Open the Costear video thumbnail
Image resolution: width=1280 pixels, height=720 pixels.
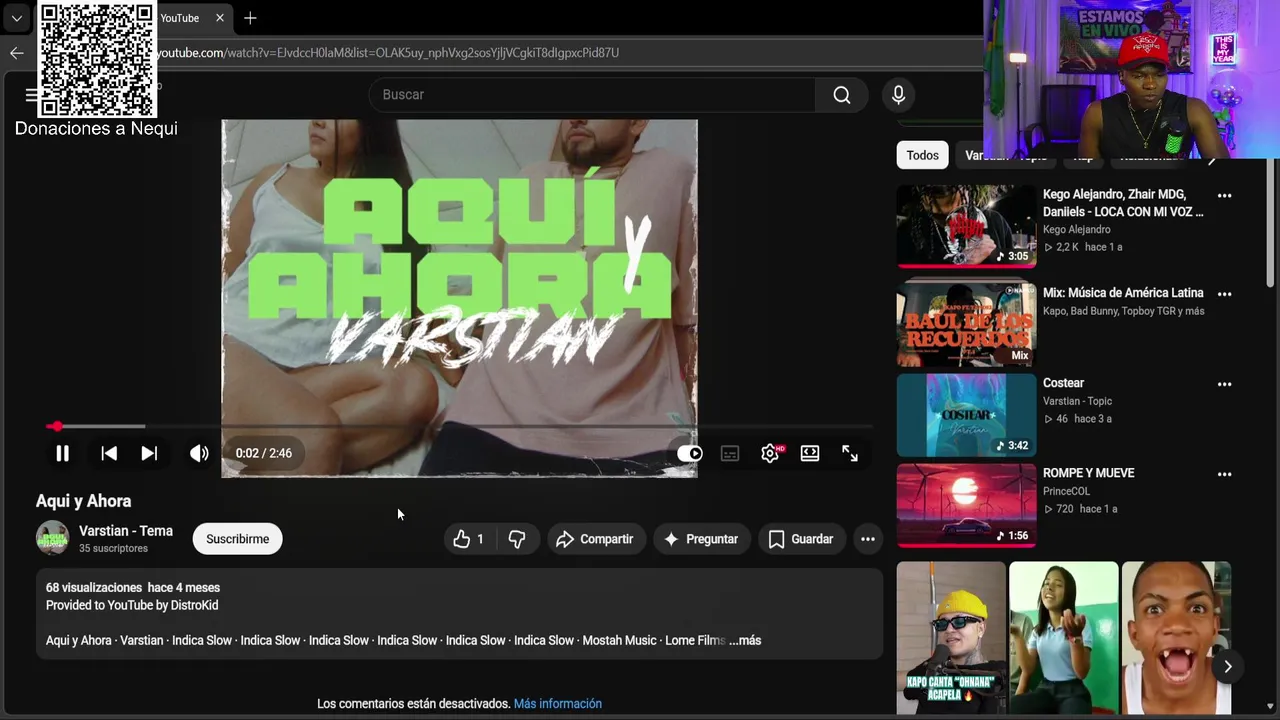[966, 415]
